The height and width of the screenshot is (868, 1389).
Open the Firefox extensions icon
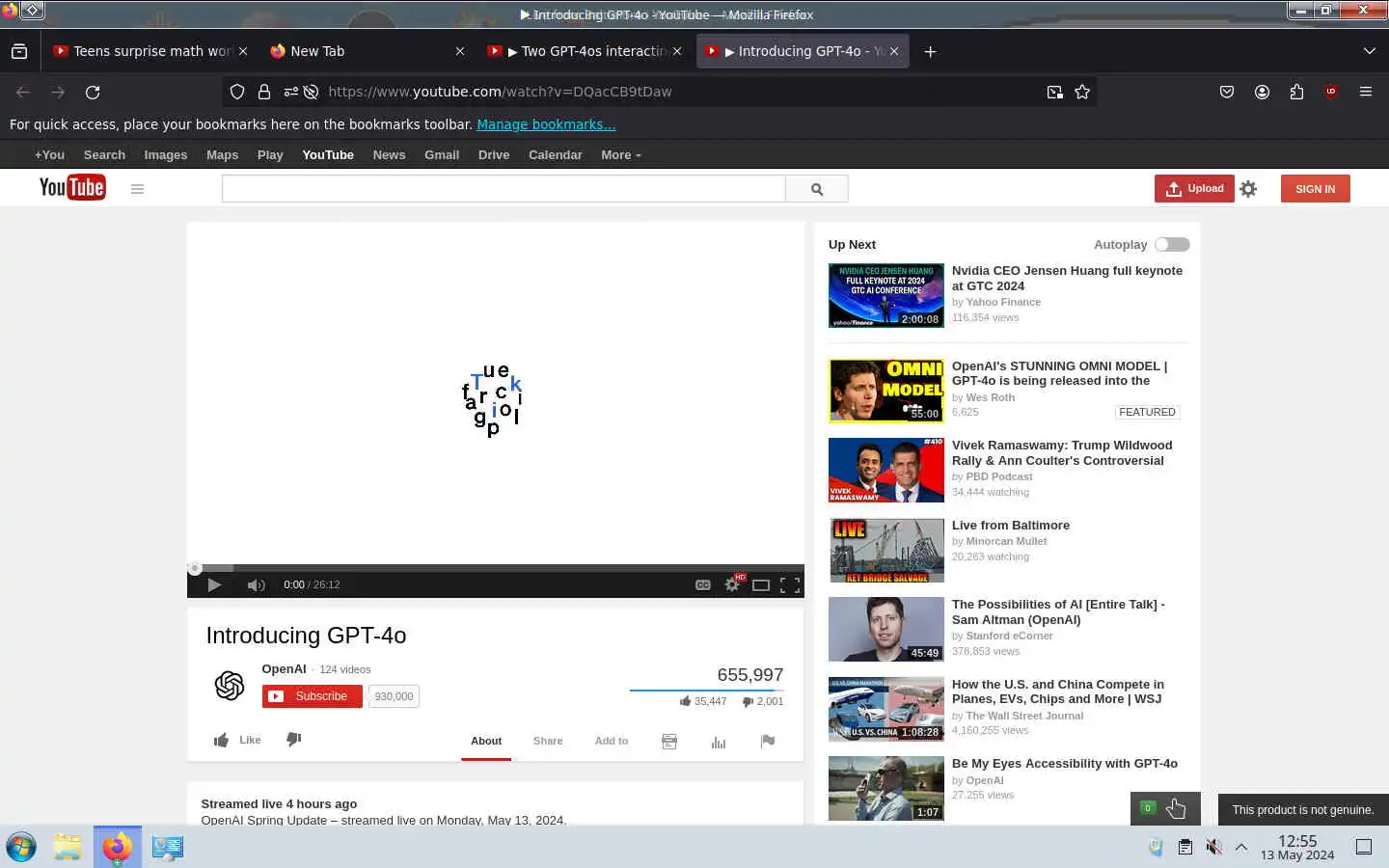click(x=1296, y=92)
